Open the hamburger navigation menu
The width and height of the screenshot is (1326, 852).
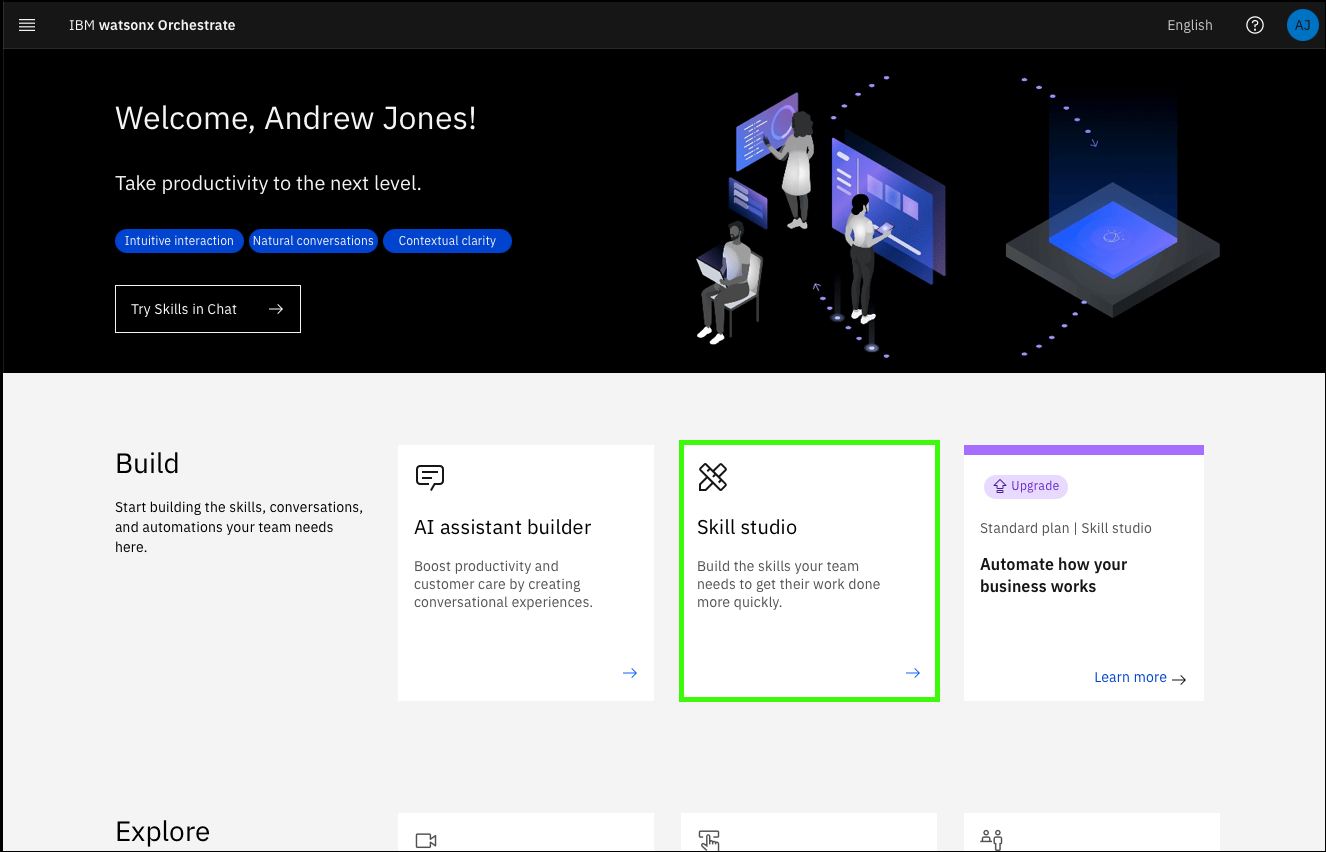point(27,25)
